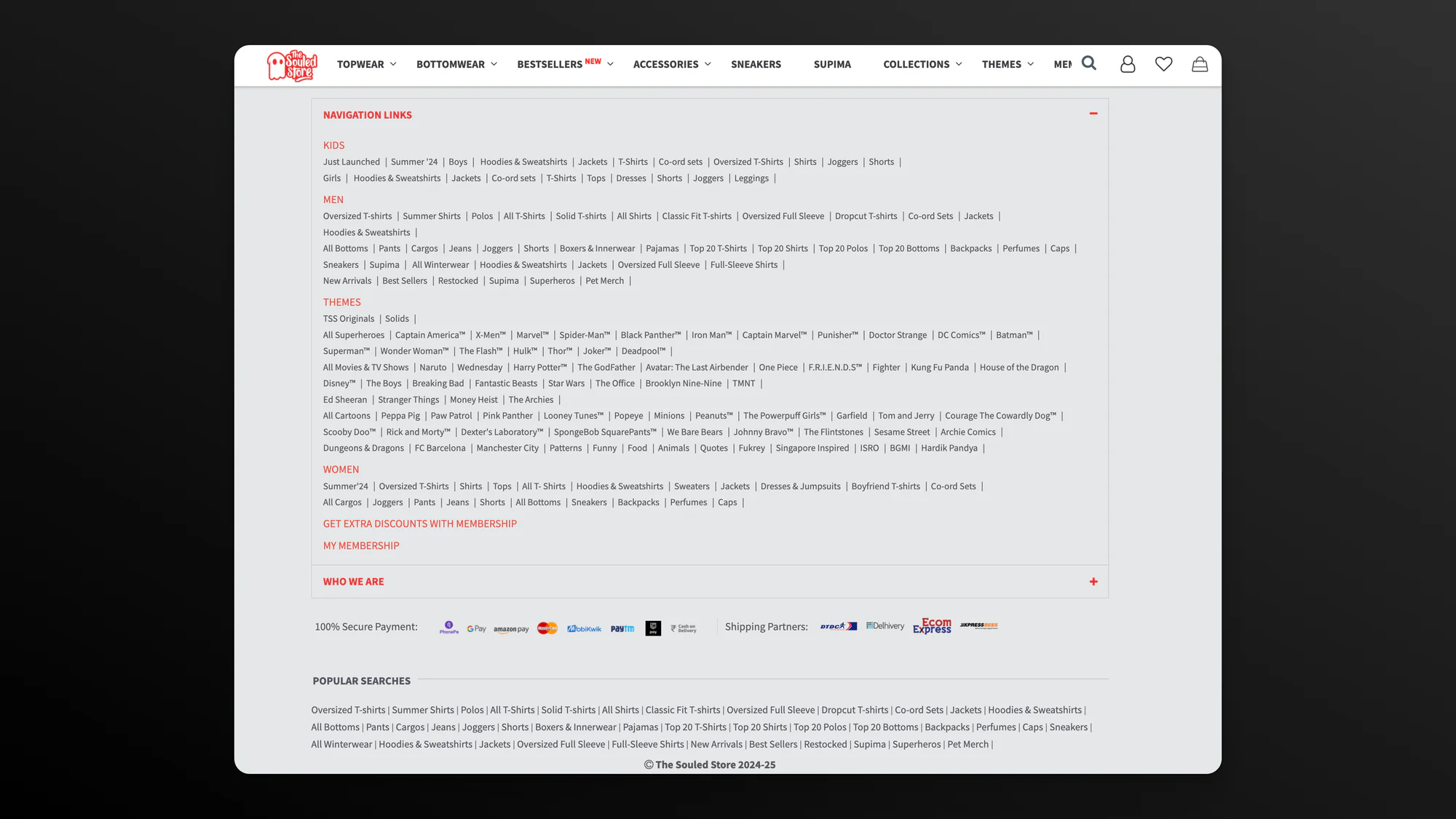Open the Solids theme link

[397, 318]
